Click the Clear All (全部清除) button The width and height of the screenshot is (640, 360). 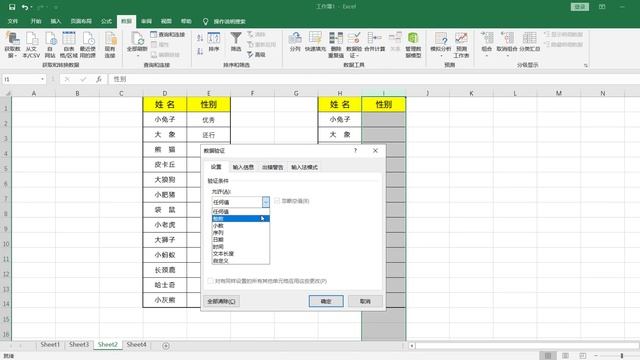[x=221, y=301]
